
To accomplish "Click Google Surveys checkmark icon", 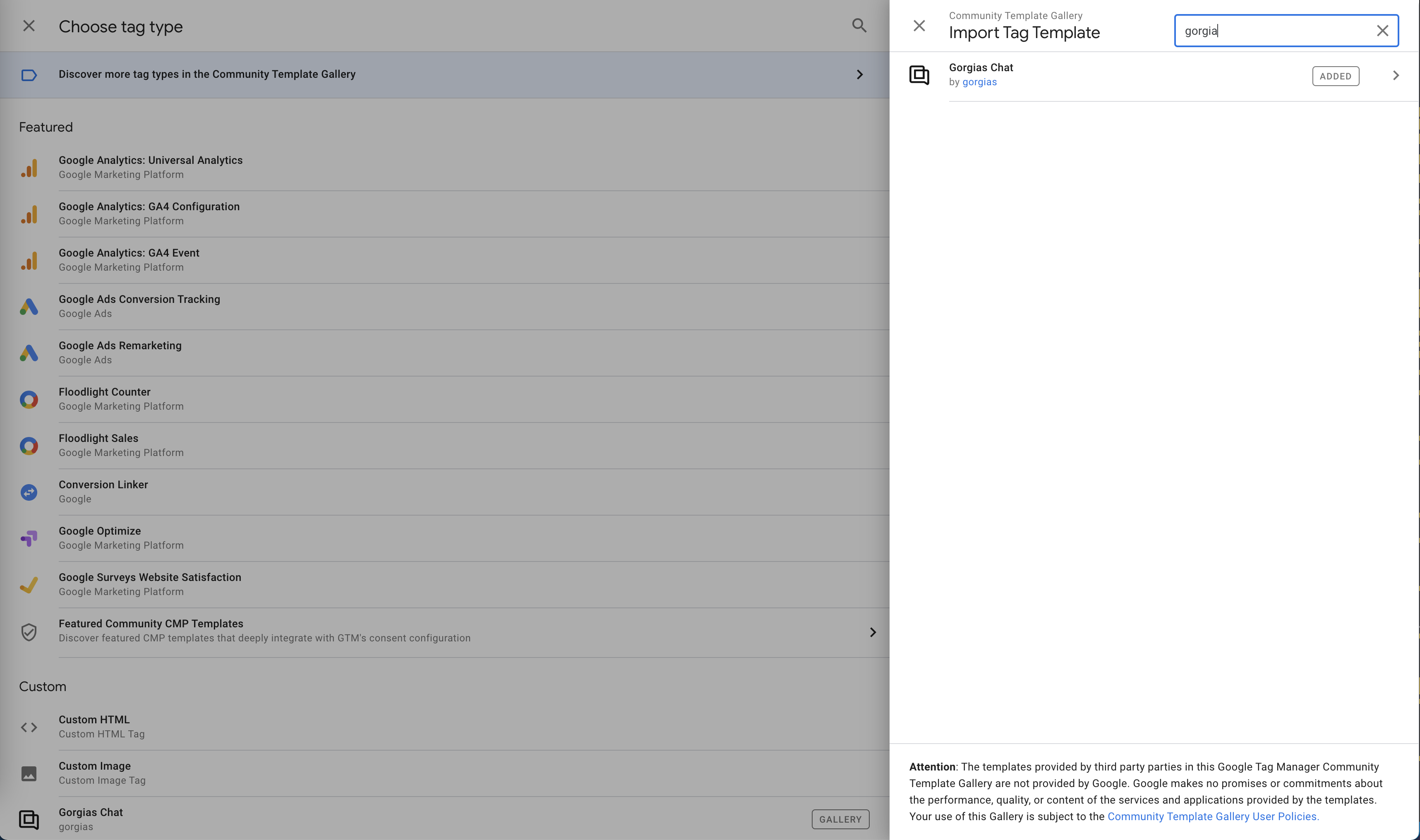I will (x=29, y=585).
